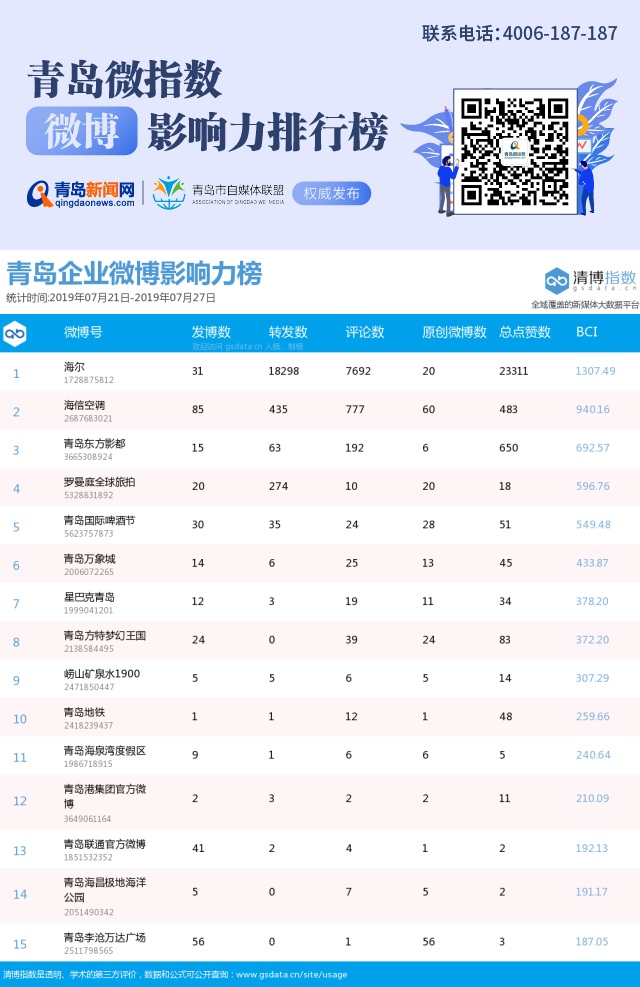
Task: Select the 青岛国际啤酒节 account name
Action: [x=99, y=520]
